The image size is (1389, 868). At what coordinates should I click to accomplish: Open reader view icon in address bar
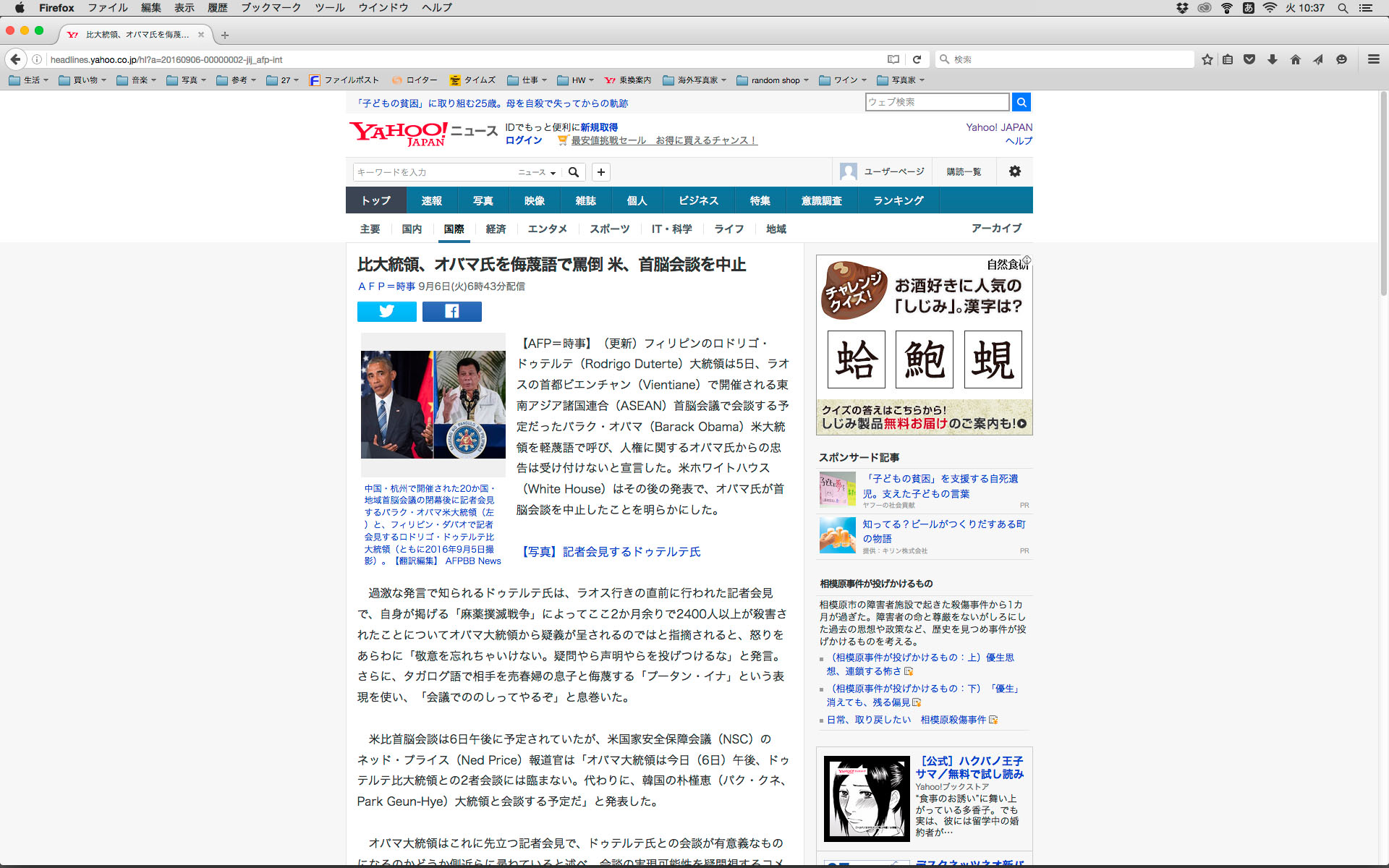tap(893, 59)
